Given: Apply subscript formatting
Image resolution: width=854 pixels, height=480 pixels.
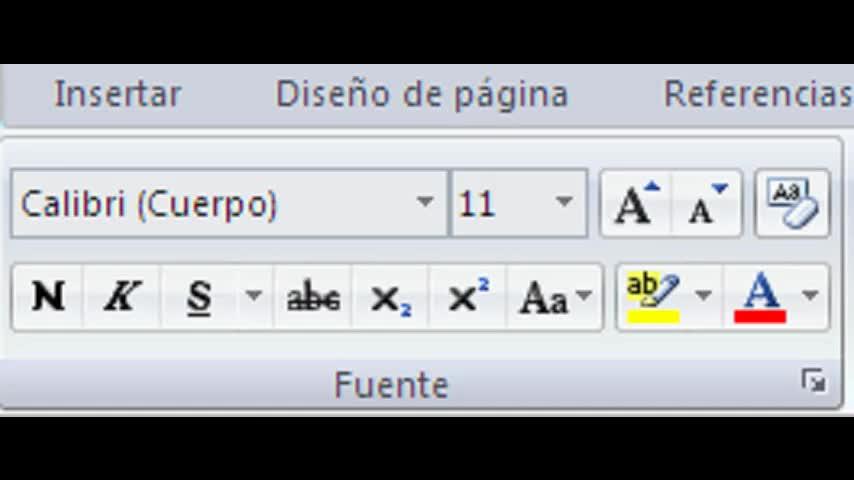Looking at the screenshot, I should [390, 298].
